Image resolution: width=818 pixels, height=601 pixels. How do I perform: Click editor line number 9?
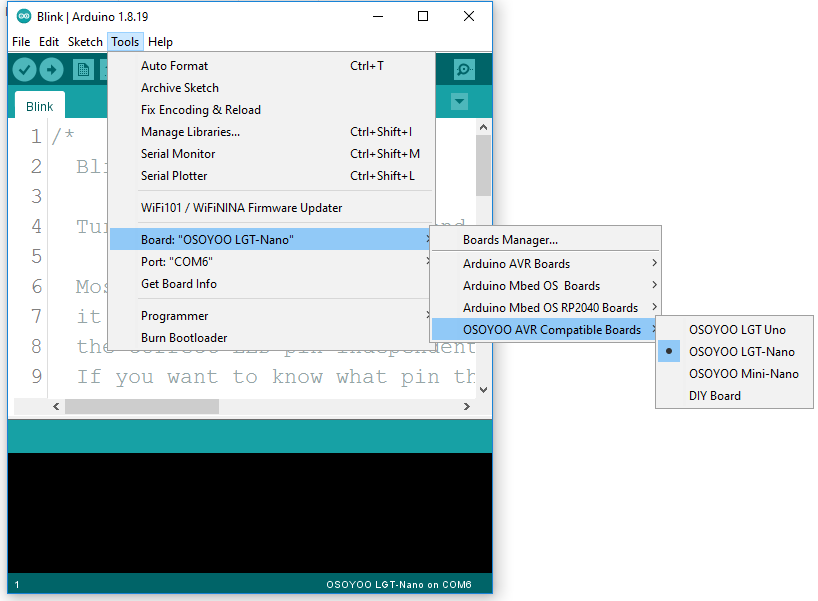tap(36, 376)
